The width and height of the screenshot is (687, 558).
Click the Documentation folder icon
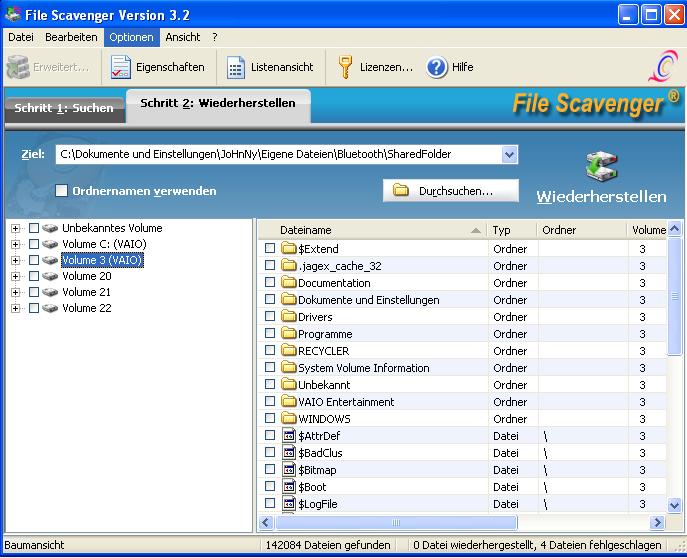(x=289, y=283)
